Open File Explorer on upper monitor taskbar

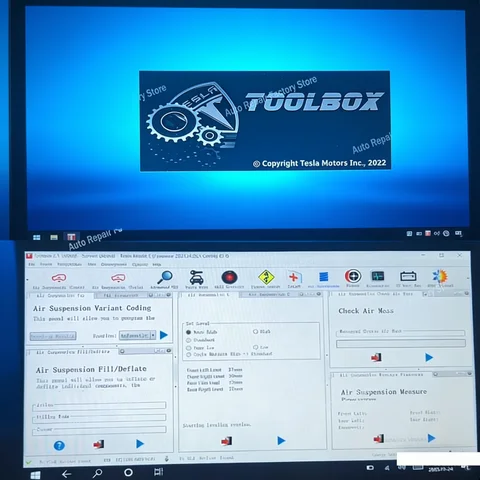pyautogui.click(x=54, y=237)
